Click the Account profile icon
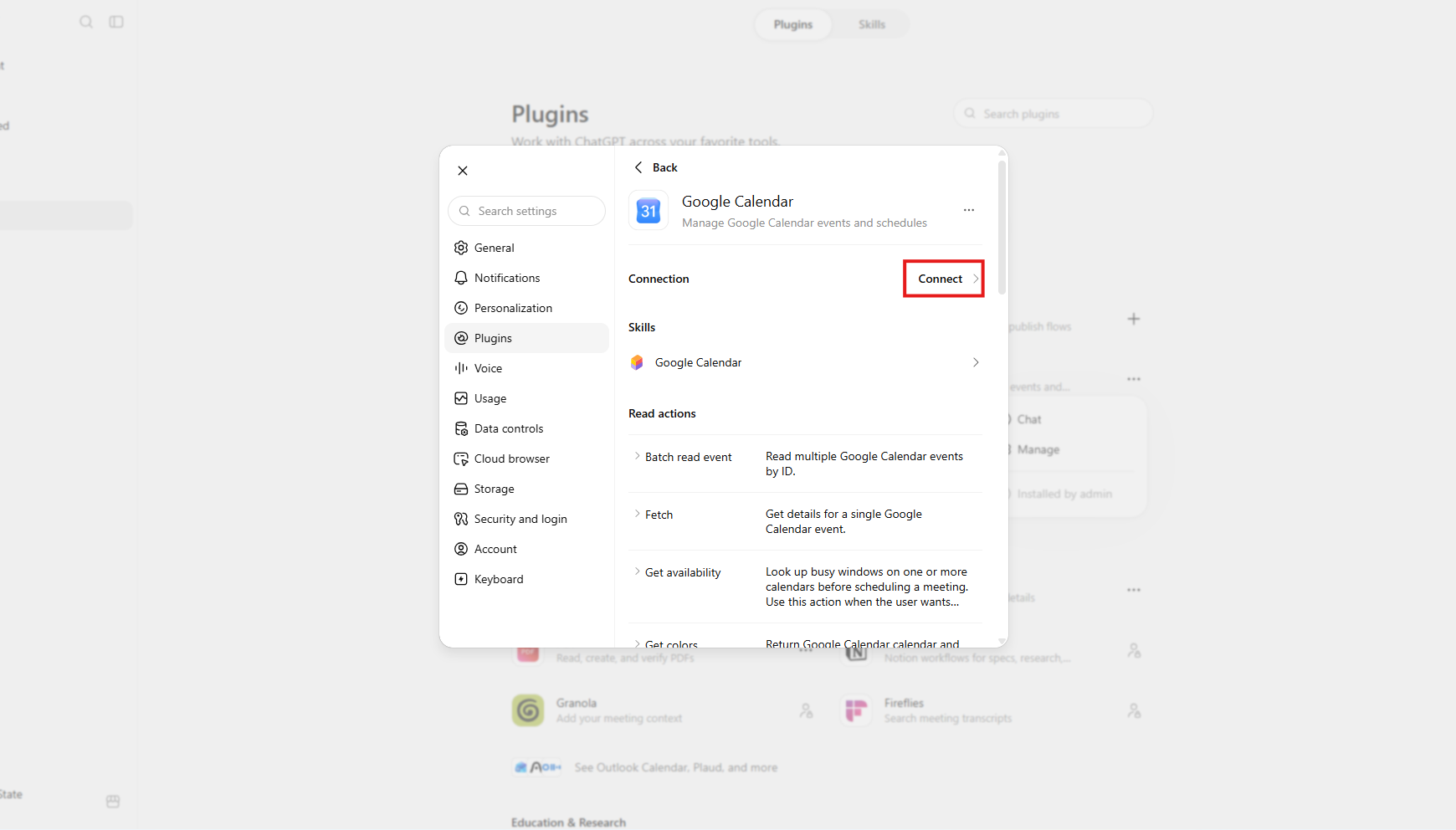 461,549
